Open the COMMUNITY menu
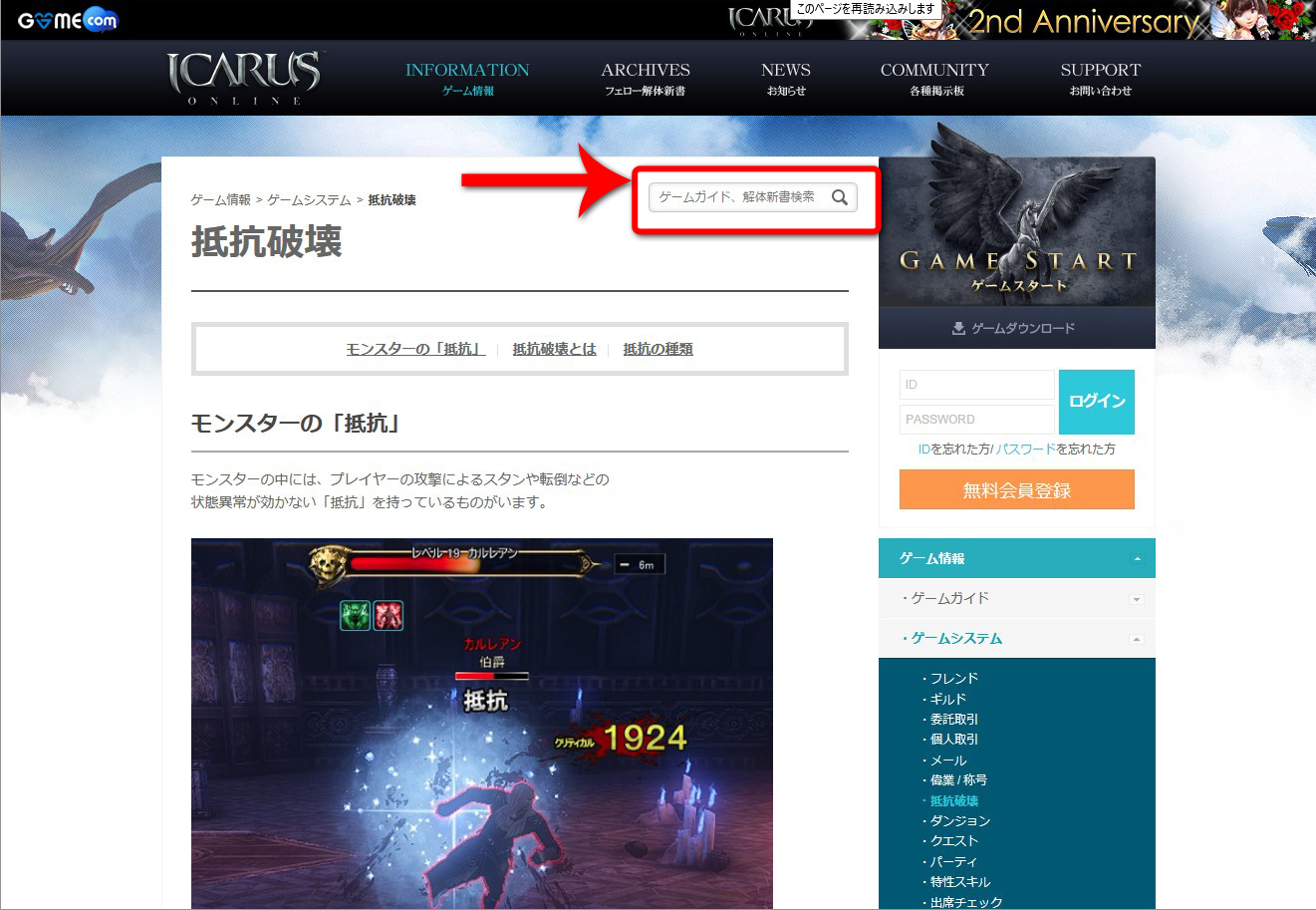 pyautogui.click(x=934, y=79)
